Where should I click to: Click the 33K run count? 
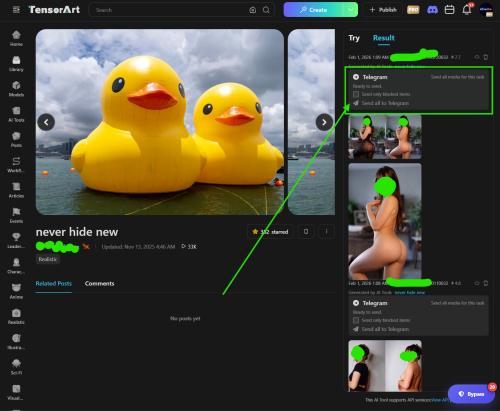click(x=189, y=247)
